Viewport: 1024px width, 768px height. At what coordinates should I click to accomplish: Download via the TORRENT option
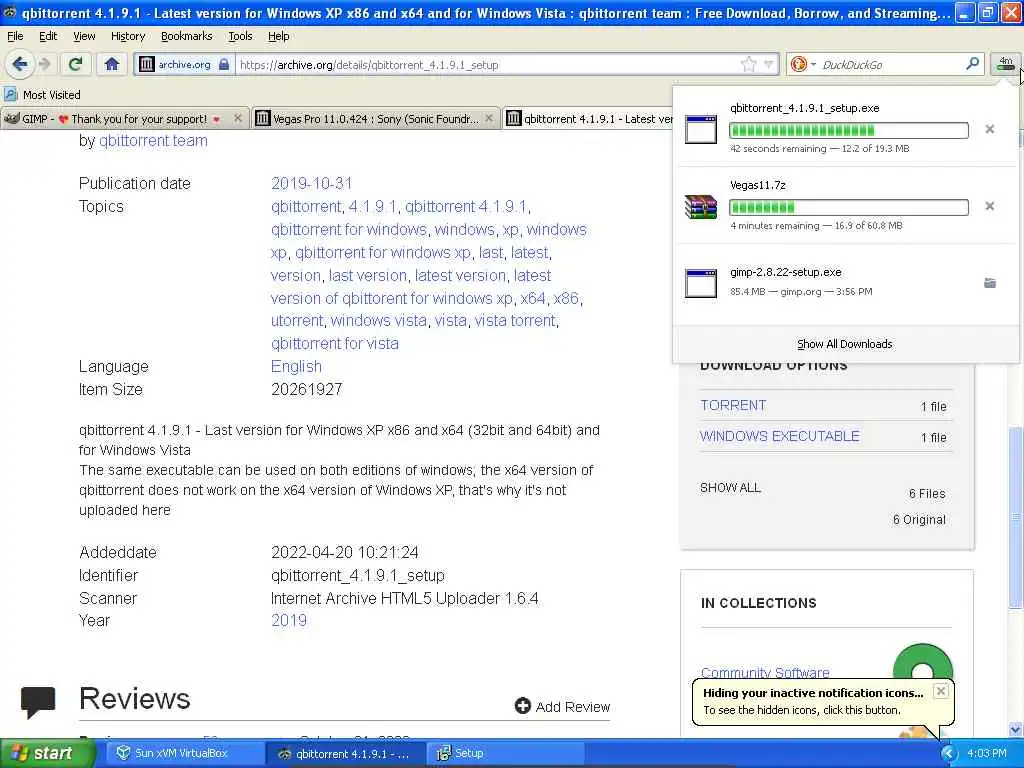point(733,406)
